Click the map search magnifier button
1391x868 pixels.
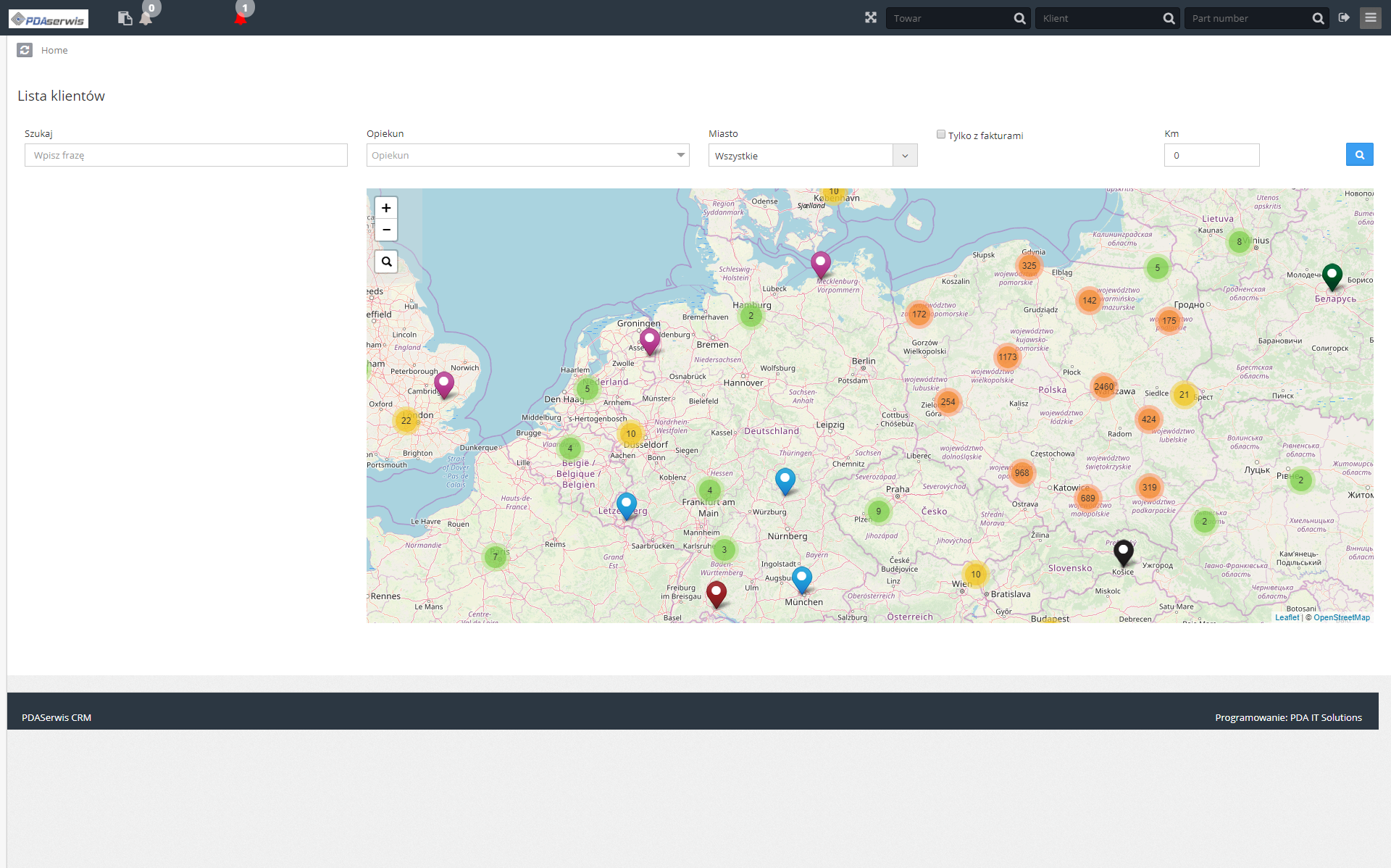386,262
